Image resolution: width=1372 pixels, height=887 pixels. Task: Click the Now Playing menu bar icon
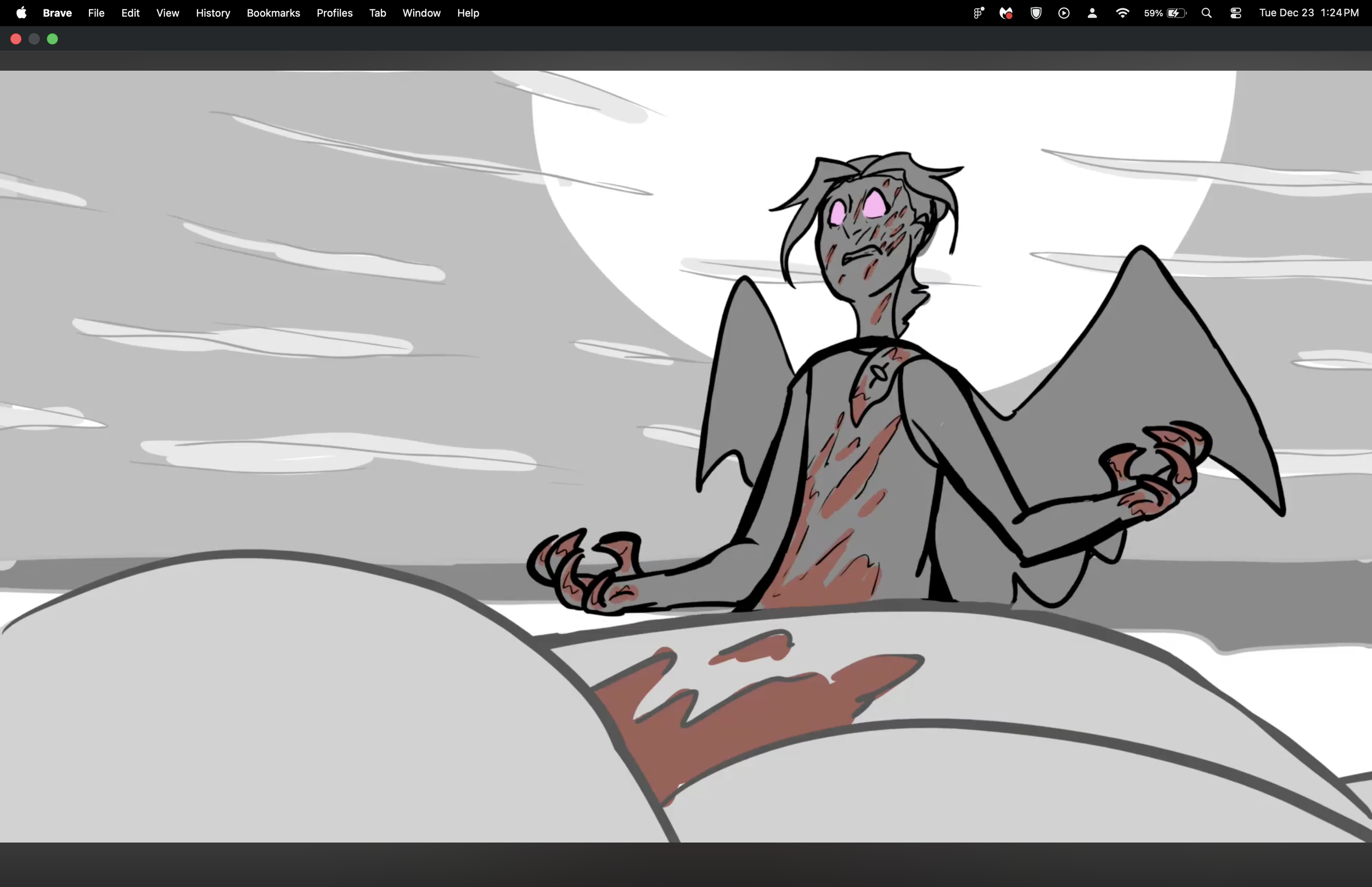(1064, 13)
